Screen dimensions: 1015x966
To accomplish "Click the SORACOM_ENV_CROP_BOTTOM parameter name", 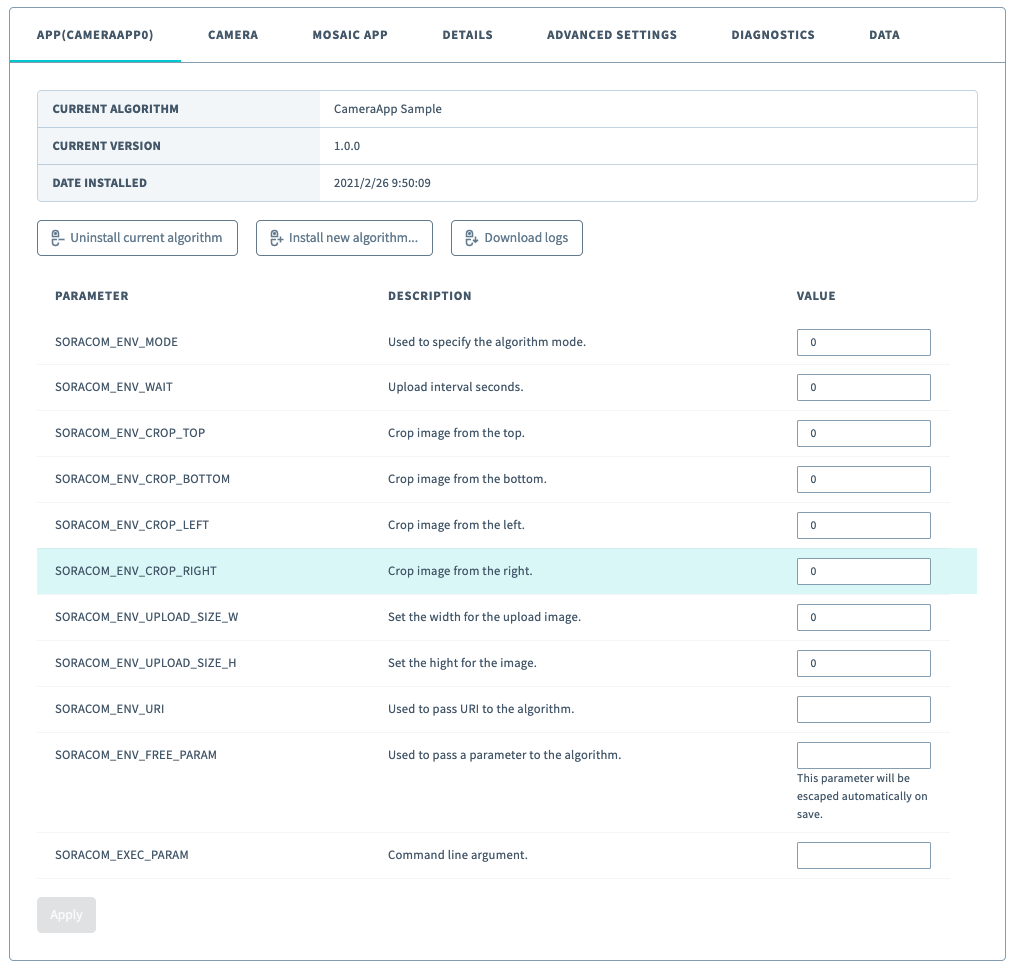I will (142, 478).
